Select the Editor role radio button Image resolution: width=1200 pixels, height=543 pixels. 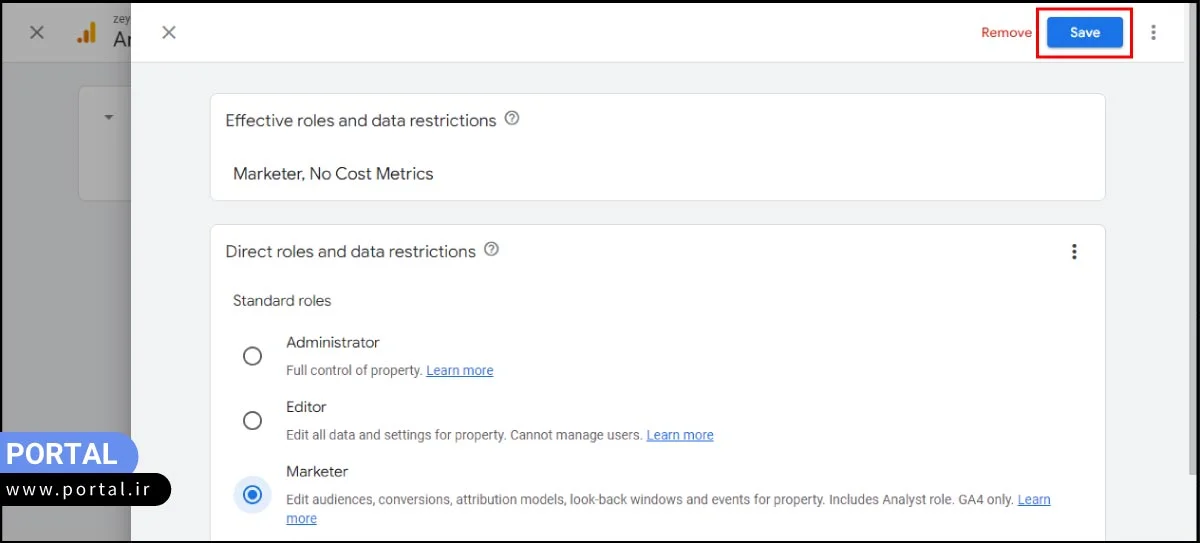(x=252, y=421)
